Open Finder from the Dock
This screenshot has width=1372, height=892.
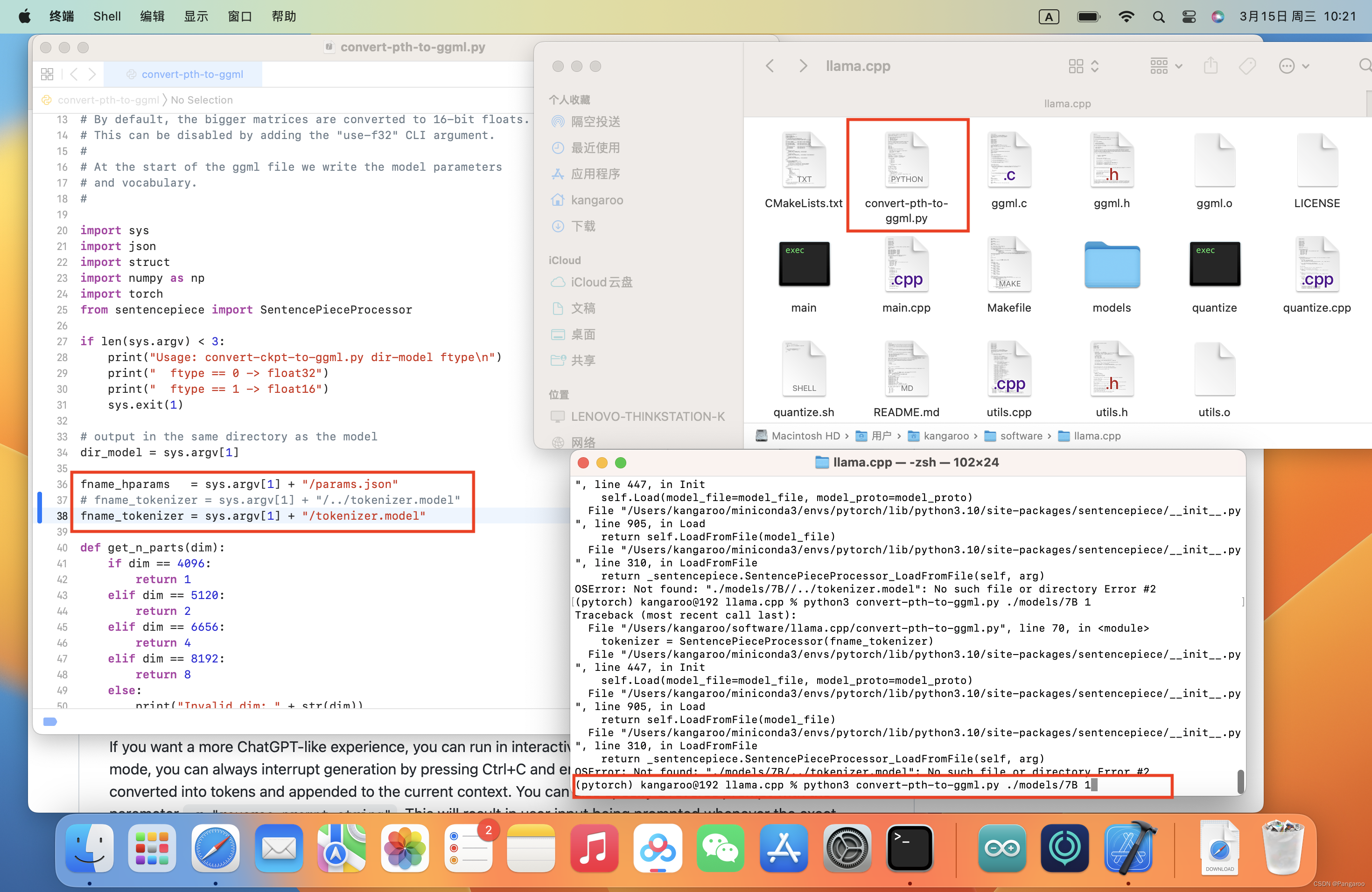tap(89, 848)
